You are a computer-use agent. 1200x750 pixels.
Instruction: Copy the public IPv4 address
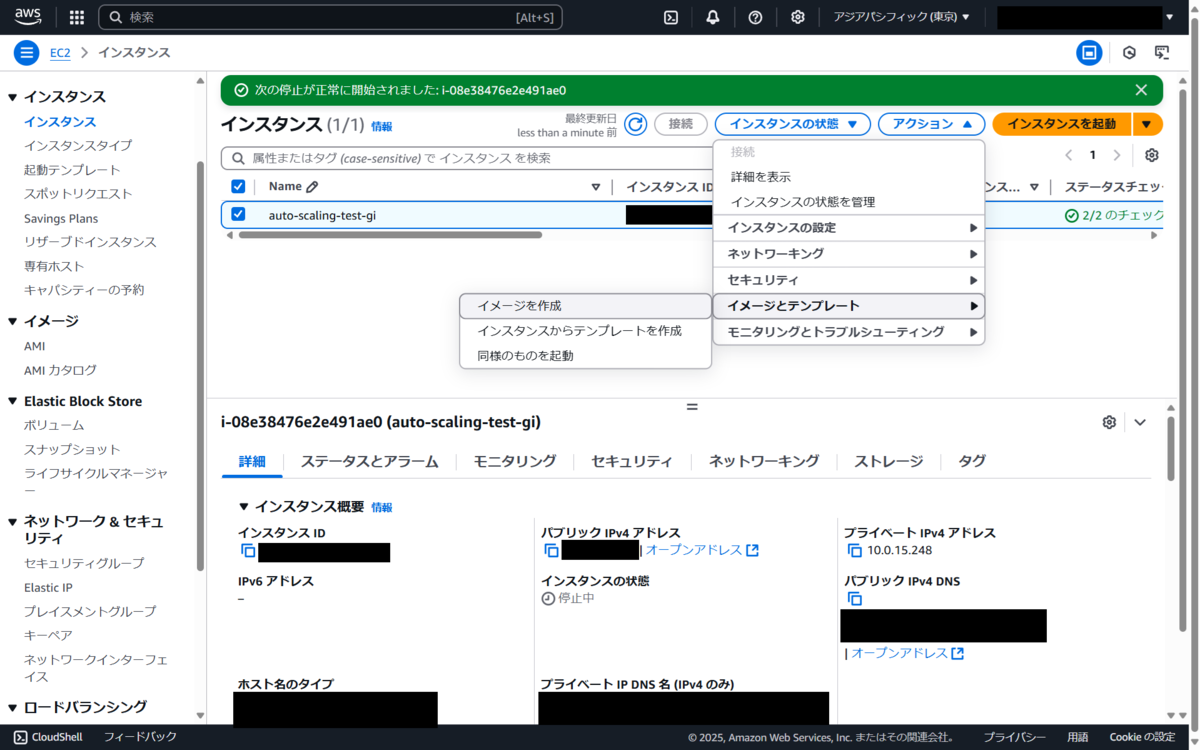point(551,551)
